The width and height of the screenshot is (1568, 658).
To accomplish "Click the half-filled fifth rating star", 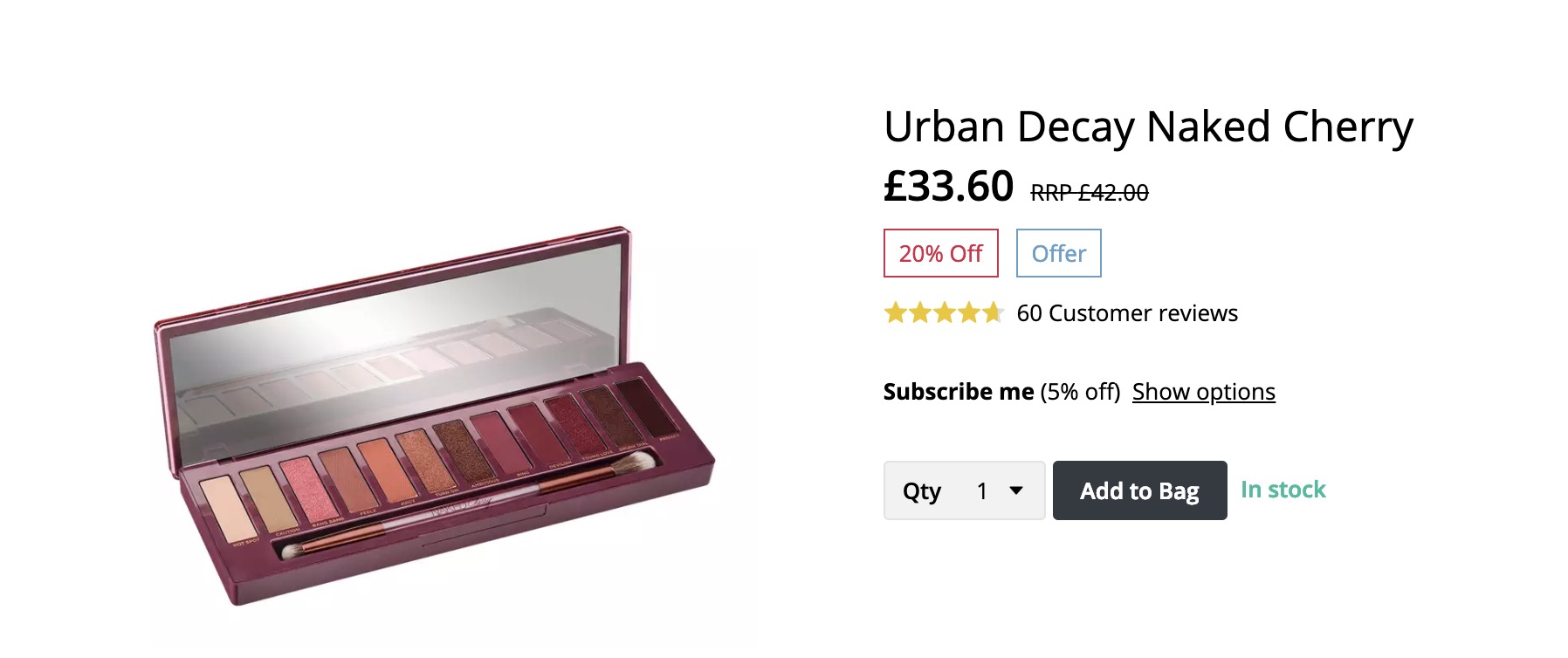I will (x=993, y=312).
